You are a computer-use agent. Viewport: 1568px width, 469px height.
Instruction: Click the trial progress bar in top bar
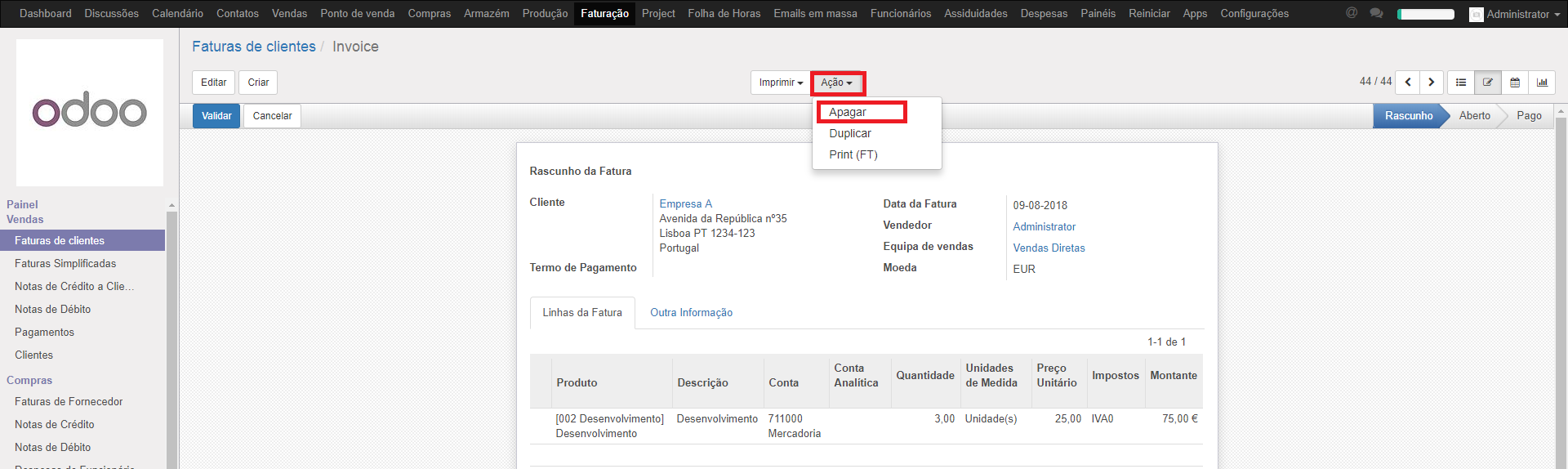(x=1426, y=14)
